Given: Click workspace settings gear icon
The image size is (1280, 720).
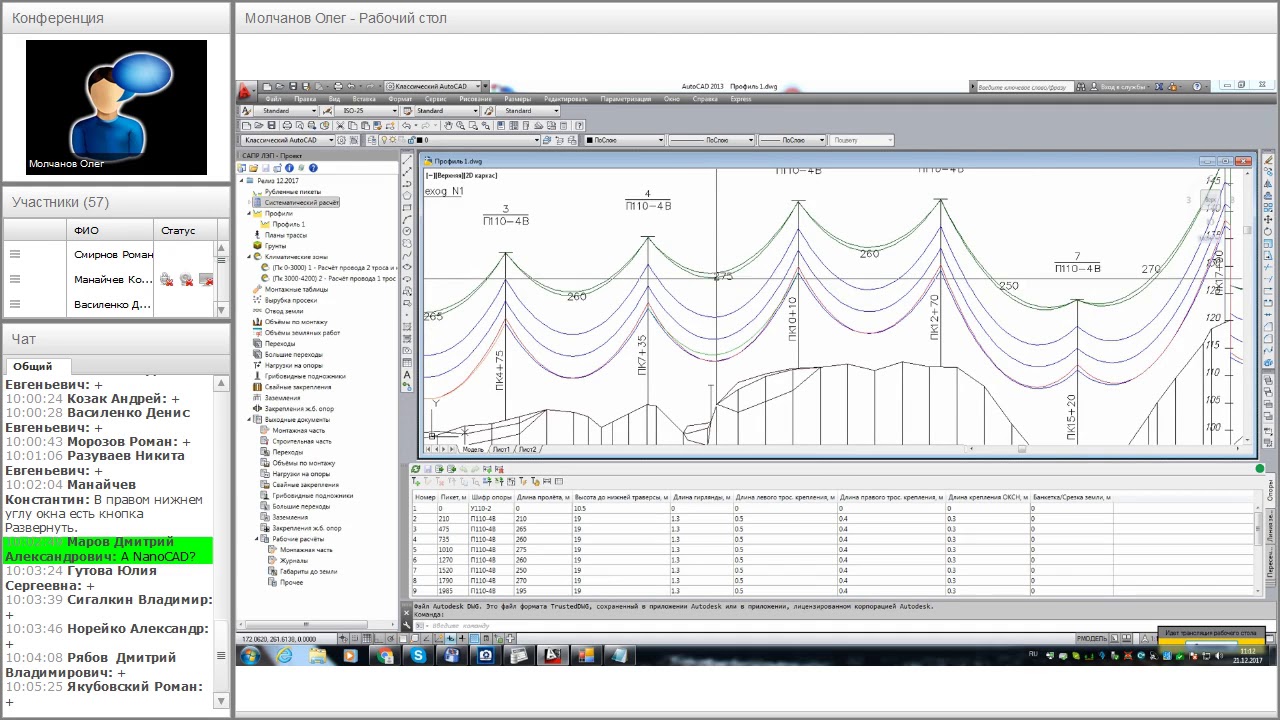Looking at the screenshot, I should (x=341, y=140).
